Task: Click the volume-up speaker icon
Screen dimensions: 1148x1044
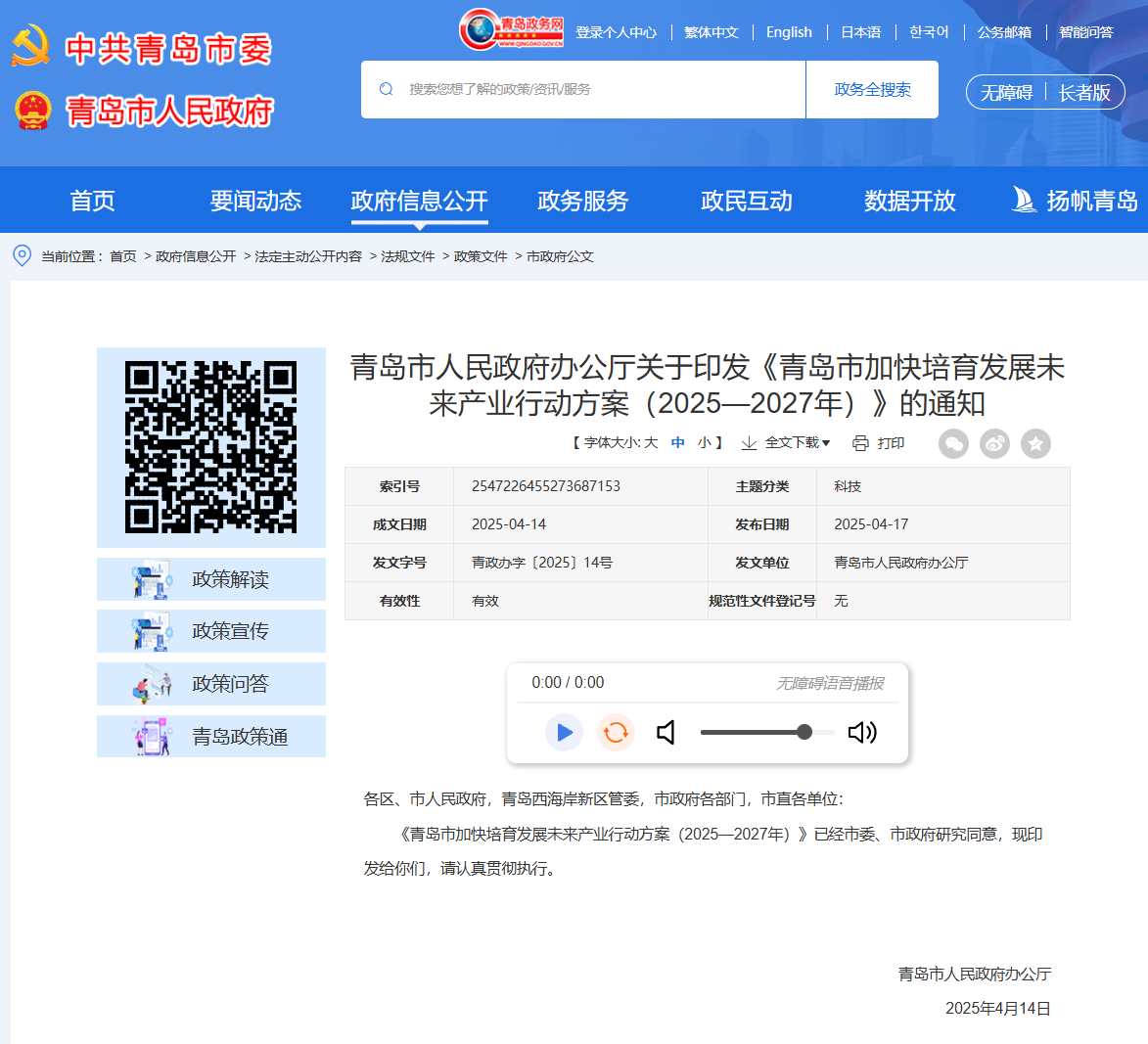Action: tap(861, 732)
